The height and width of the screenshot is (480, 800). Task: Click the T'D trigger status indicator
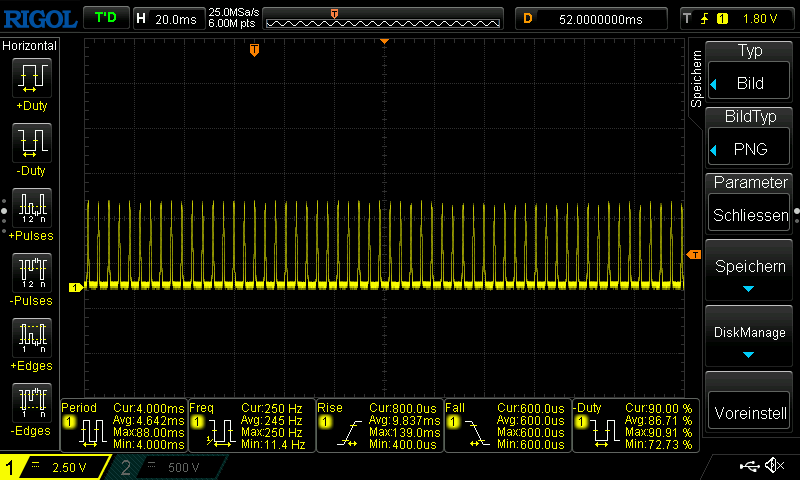pos(106,18)
